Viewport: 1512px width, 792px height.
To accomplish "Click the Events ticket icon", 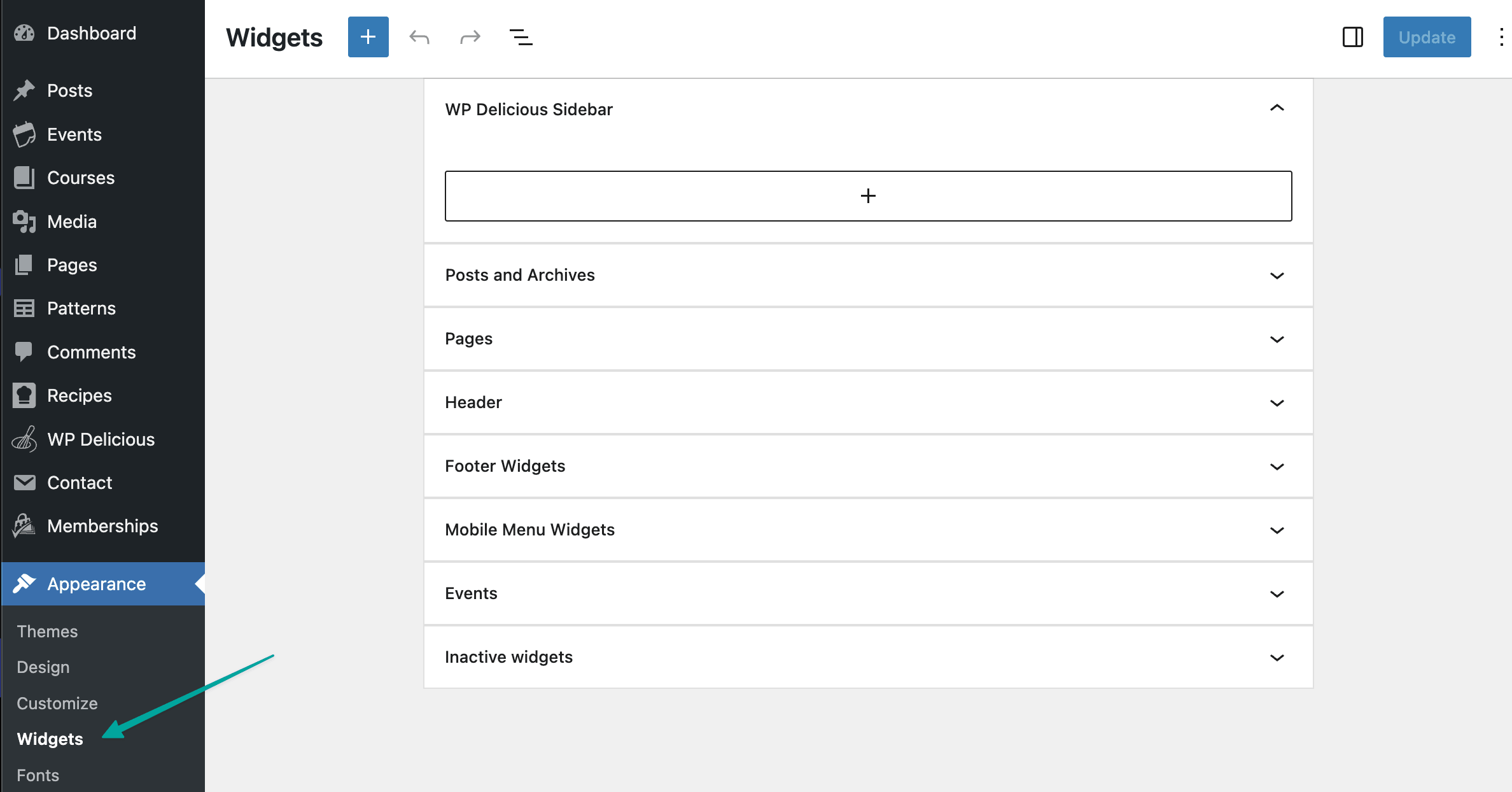I will [x=24, y=134].
